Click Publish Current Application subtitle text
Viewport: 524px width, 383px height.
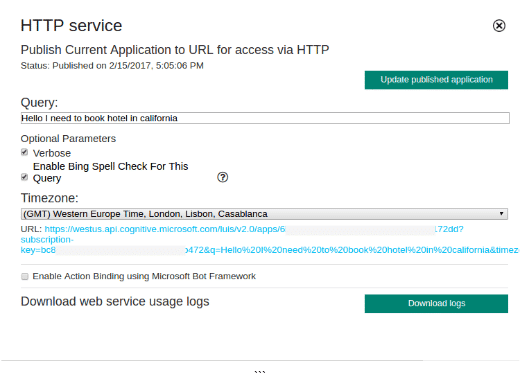point(175,50)
